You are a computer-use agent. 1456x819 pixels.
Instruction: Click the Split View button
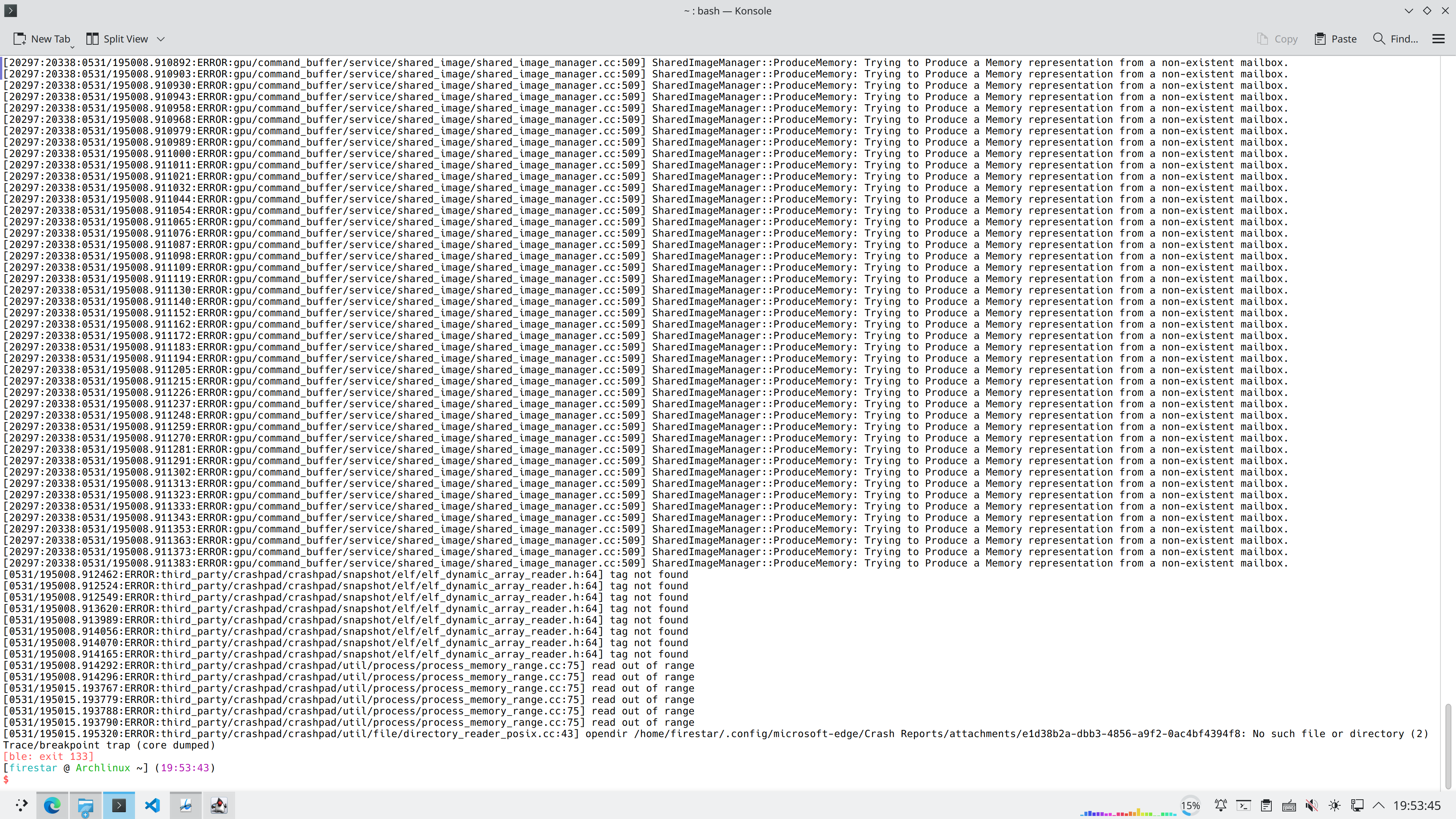(x=118, y=39)
